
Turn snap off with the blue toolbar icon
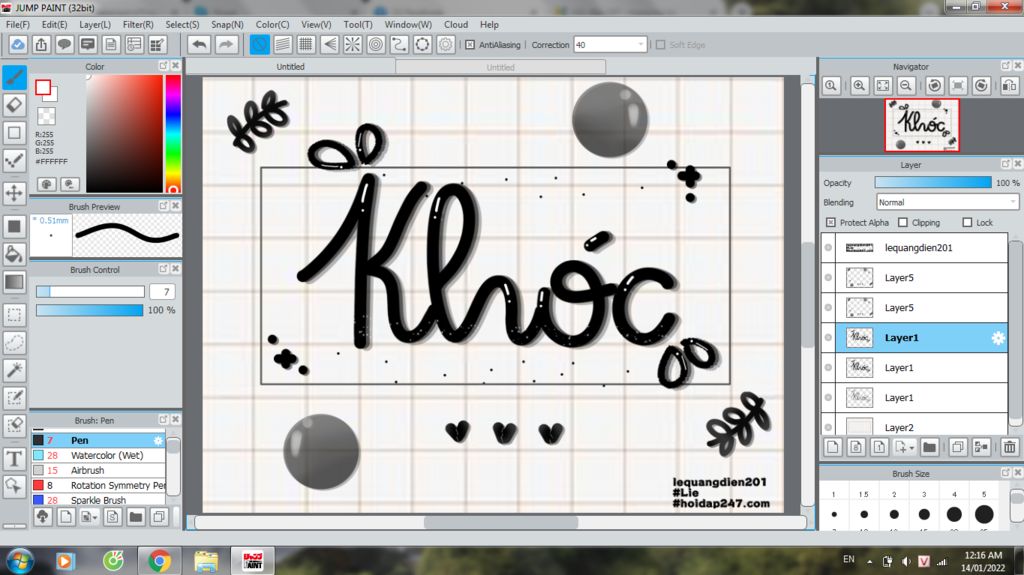pos(259,44)
